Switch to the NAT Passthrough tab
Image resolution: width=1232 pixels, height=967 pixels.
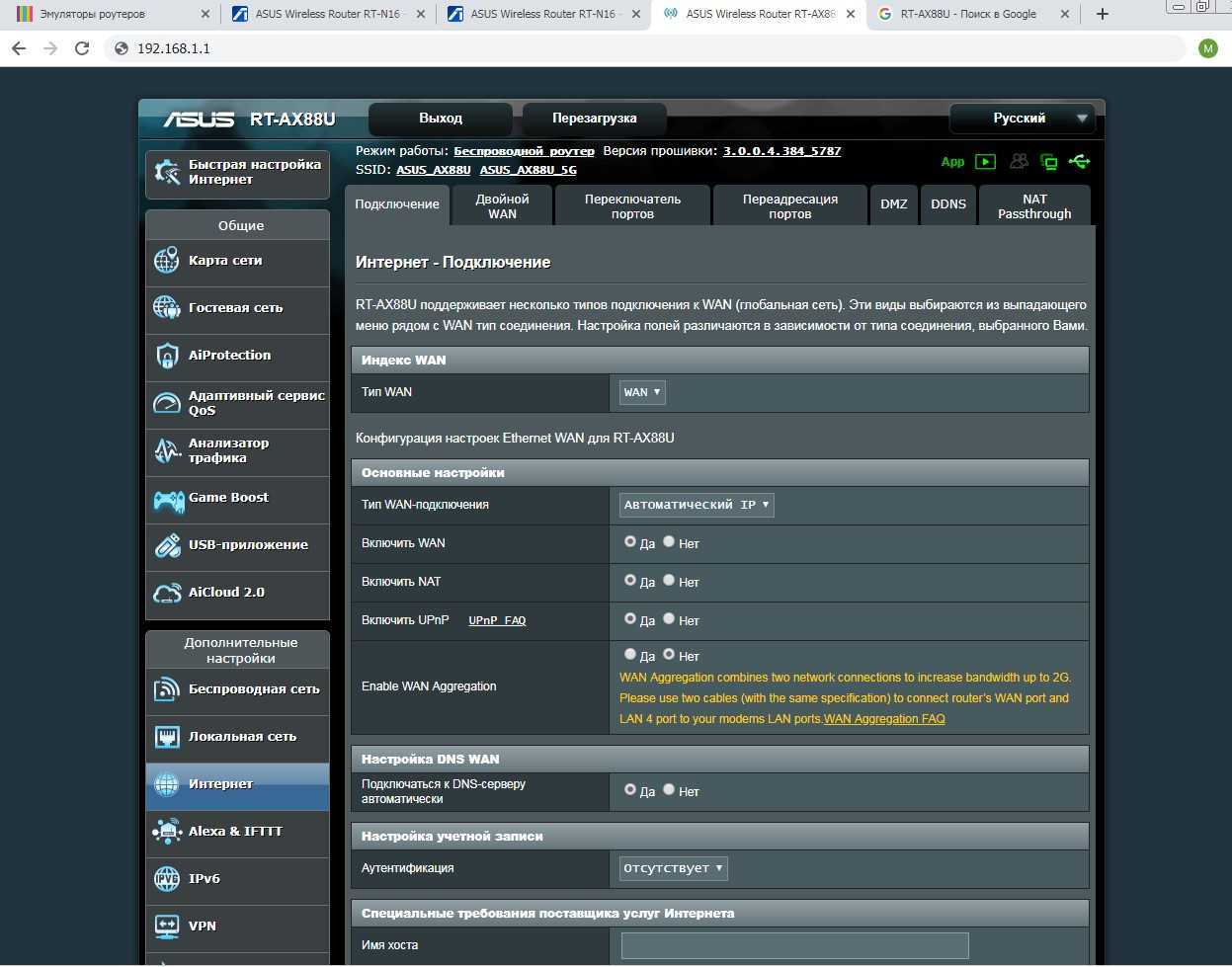pyautogui.click(x=1034, y=205)
